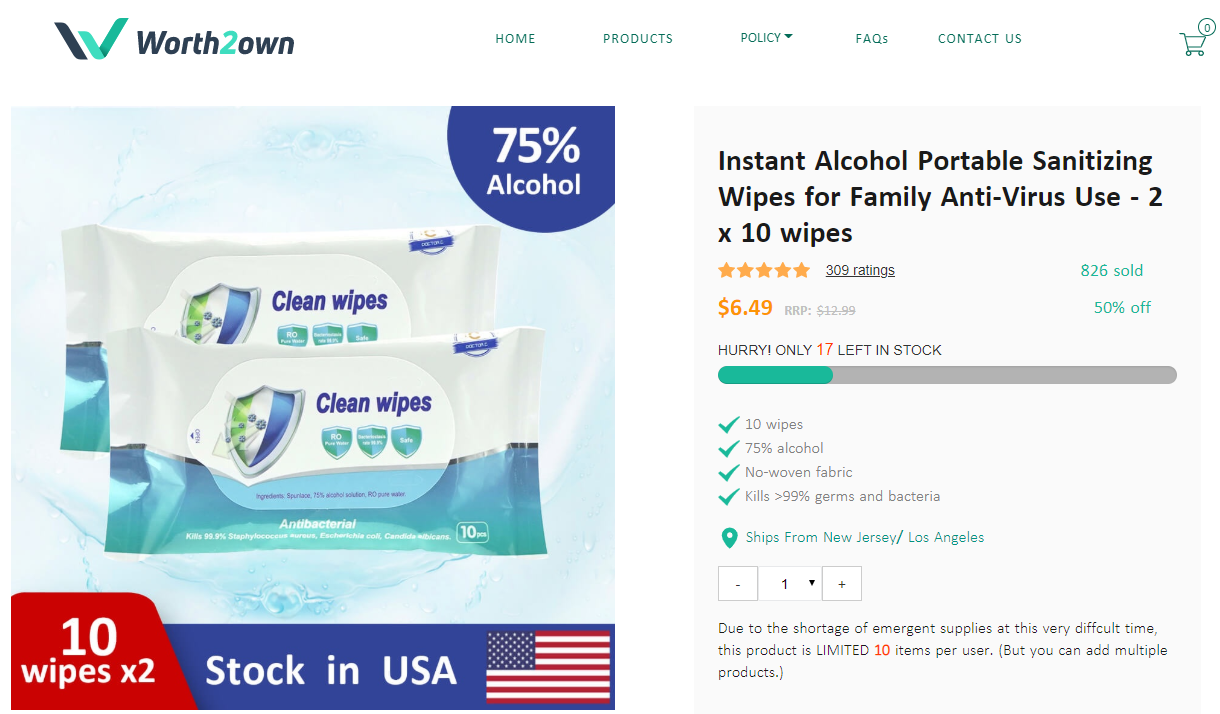This screenshot has height=714, width=1220.
Task: View the 309 ratings link
Action: [x=860, y=270]
